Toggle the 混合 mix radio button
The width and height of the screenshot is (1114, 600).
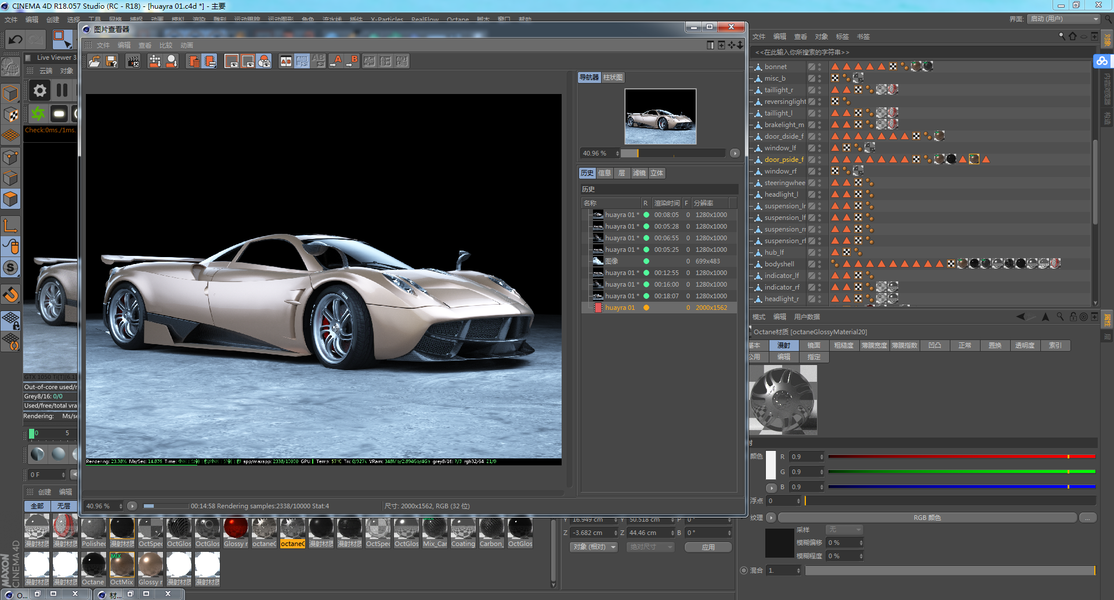click(x=744, y=570)
